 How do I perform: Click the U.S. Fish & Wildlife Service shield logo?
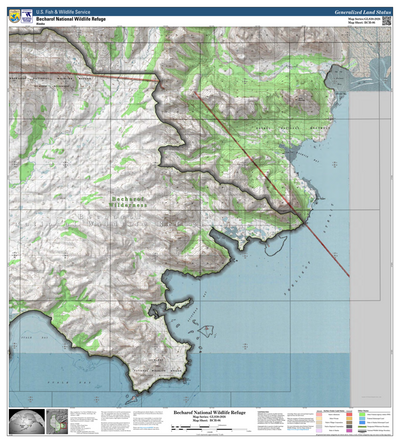(14, 16)
